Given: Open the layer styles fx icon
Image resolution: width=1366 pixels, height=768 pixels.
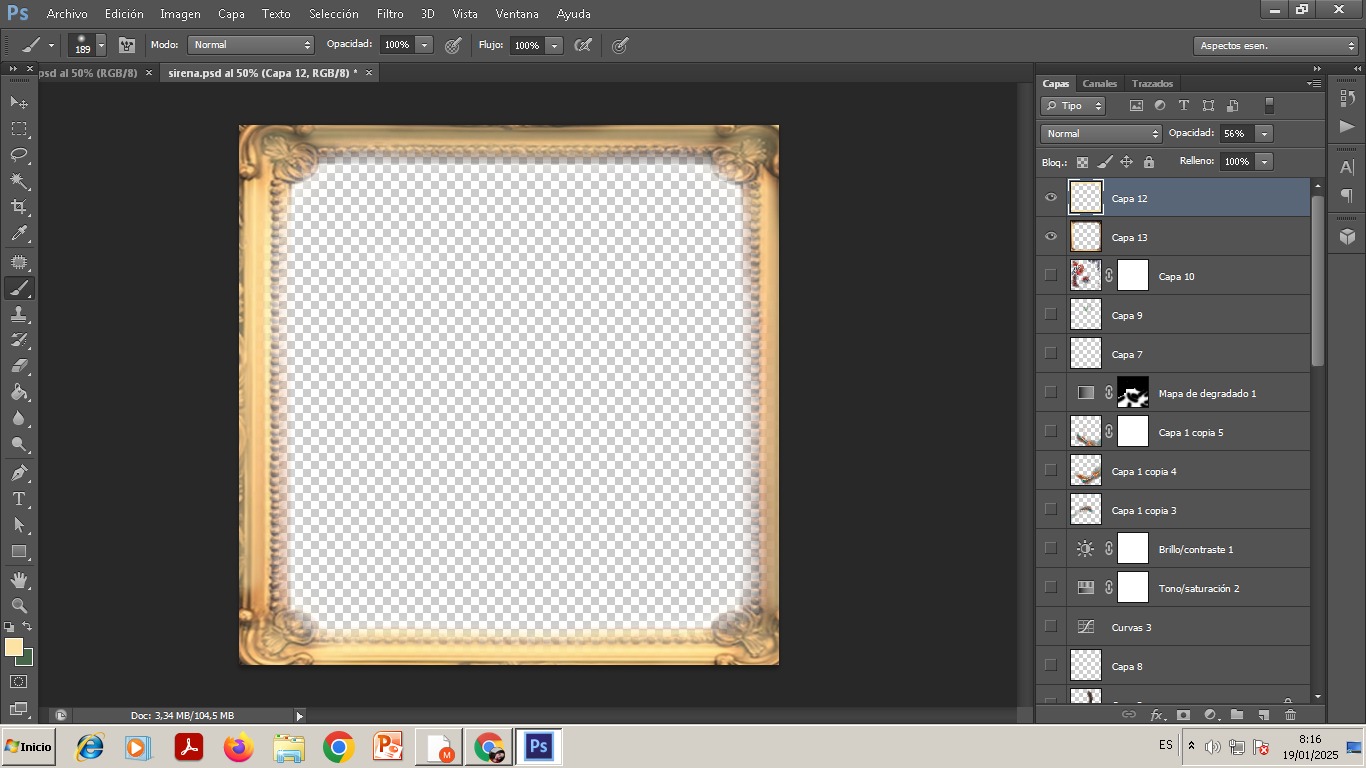Looking at the screenshot, I should coord(1157,715).
